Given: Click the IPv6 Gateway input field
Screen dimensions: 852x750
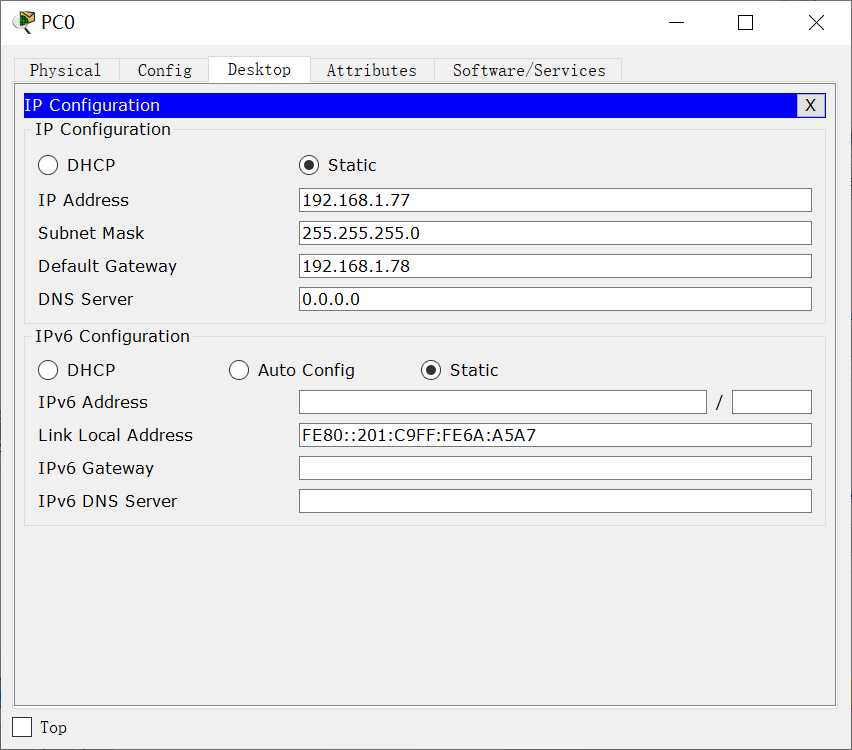Looking at the screenshot, I should (x=555, y=468).
